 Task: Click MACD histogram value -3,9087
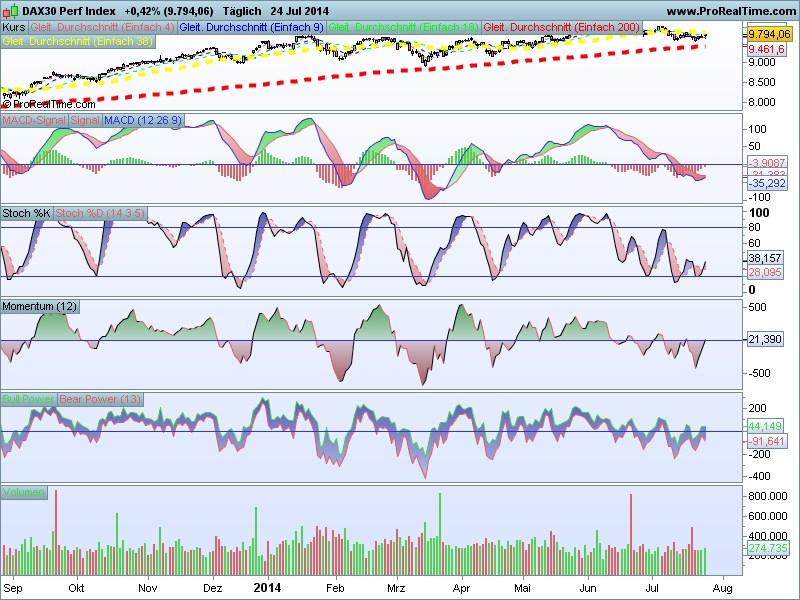point(767,163)
